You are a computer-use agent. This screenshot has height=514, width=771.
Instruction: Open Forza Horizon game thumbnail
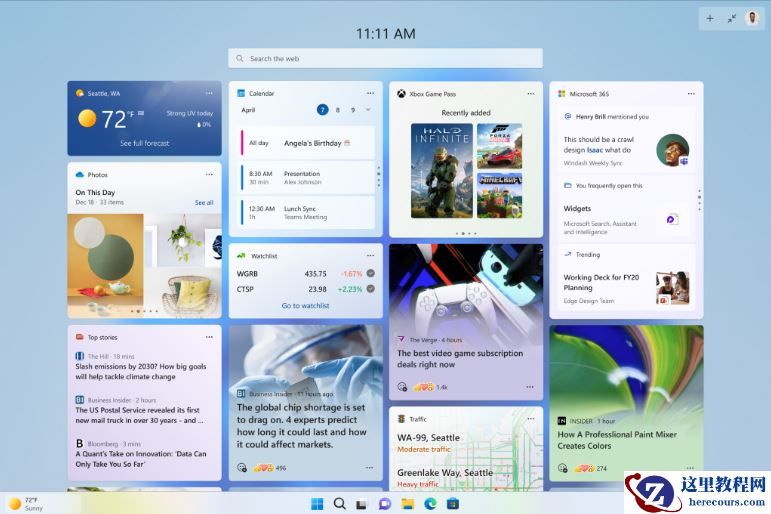point(500,146)
